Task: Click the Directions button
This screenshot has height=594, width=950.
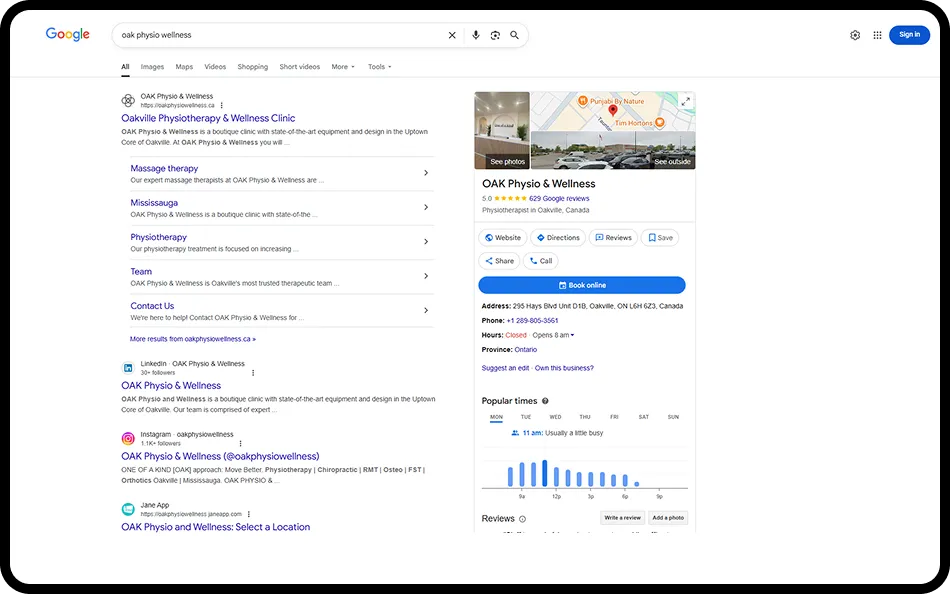Action: tap(558, 238)
